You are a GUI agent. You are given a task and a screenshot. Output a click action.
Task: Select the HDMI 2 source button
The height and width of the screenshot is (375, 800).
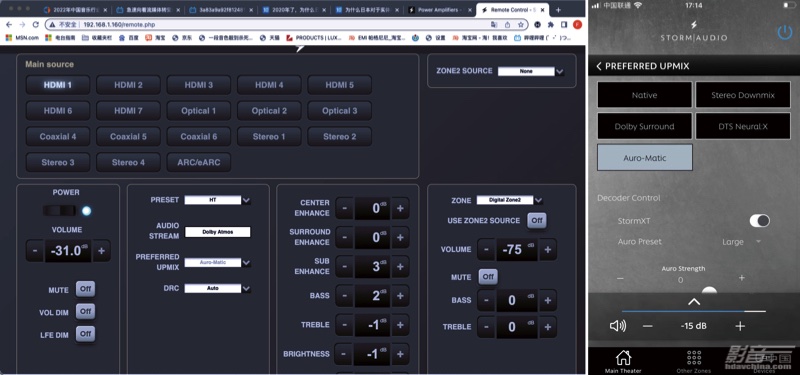129,85
